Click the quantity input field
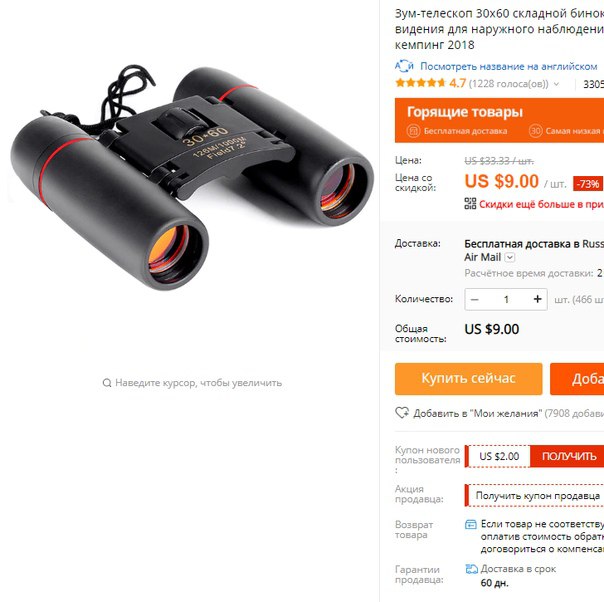604x602 pixels. pos(506,299)
